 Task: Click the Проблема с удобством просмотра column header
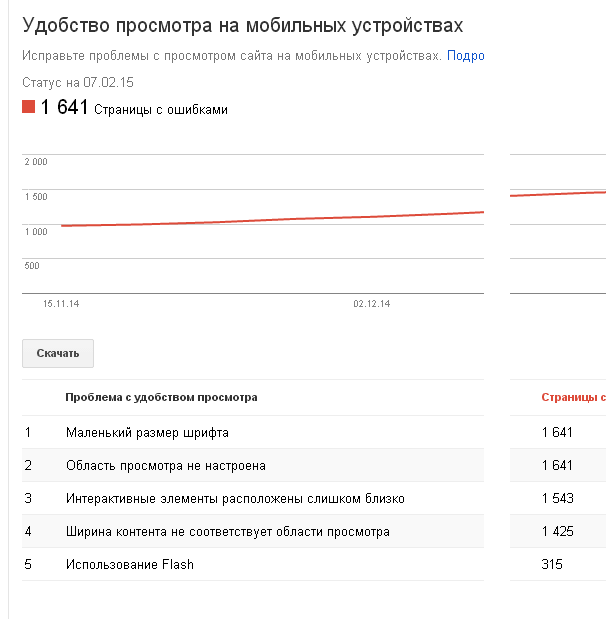click(161, 397)
